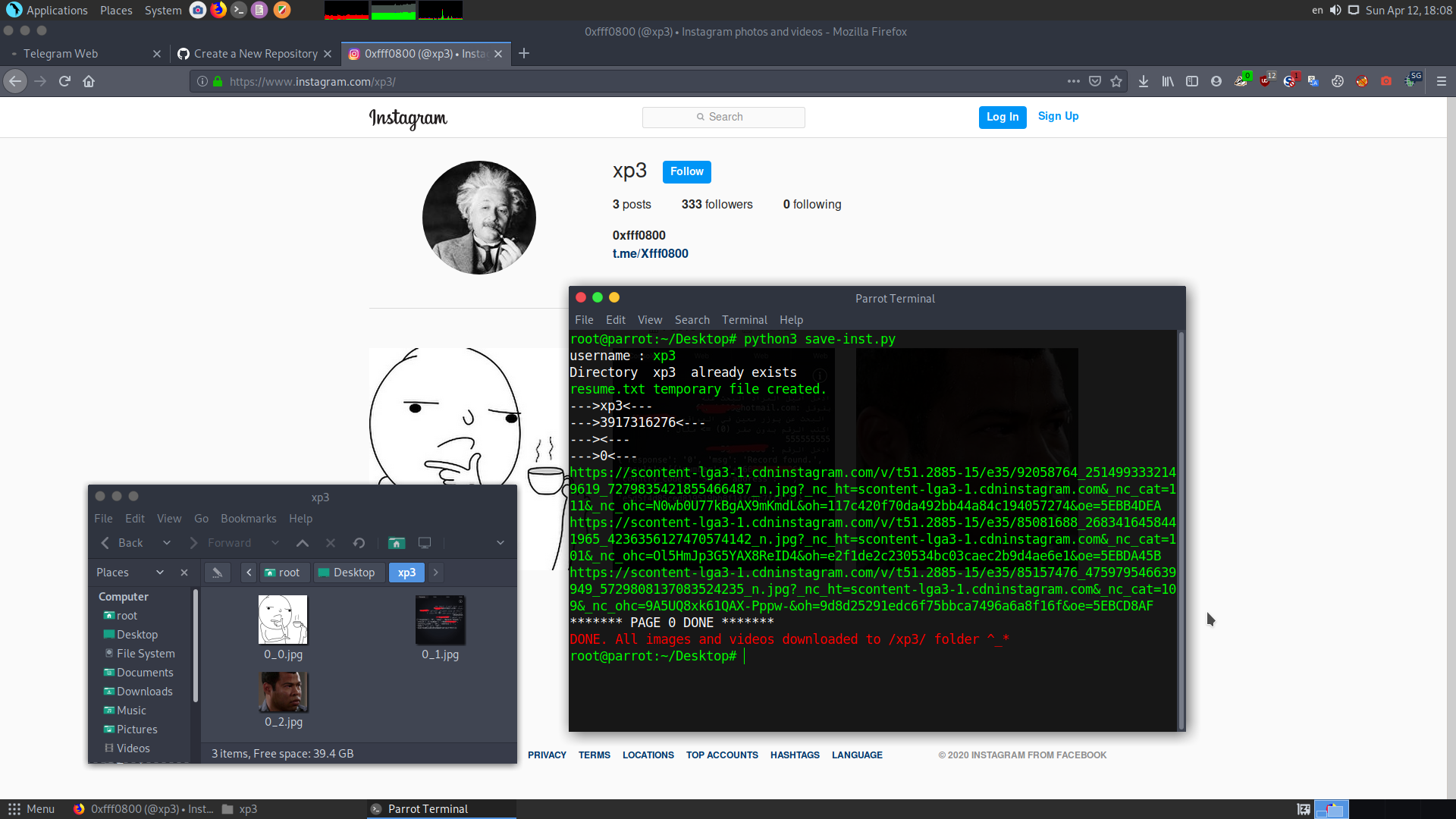This screenshot has width=1456, height=819.
Task: Open Terminal menu in Parrot Terminal
Action: pos(744,320)
